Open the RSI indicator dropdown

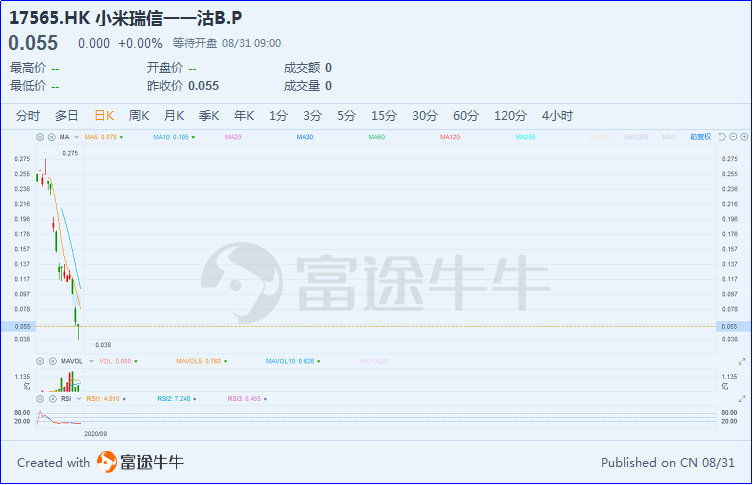tap(79, 399)
